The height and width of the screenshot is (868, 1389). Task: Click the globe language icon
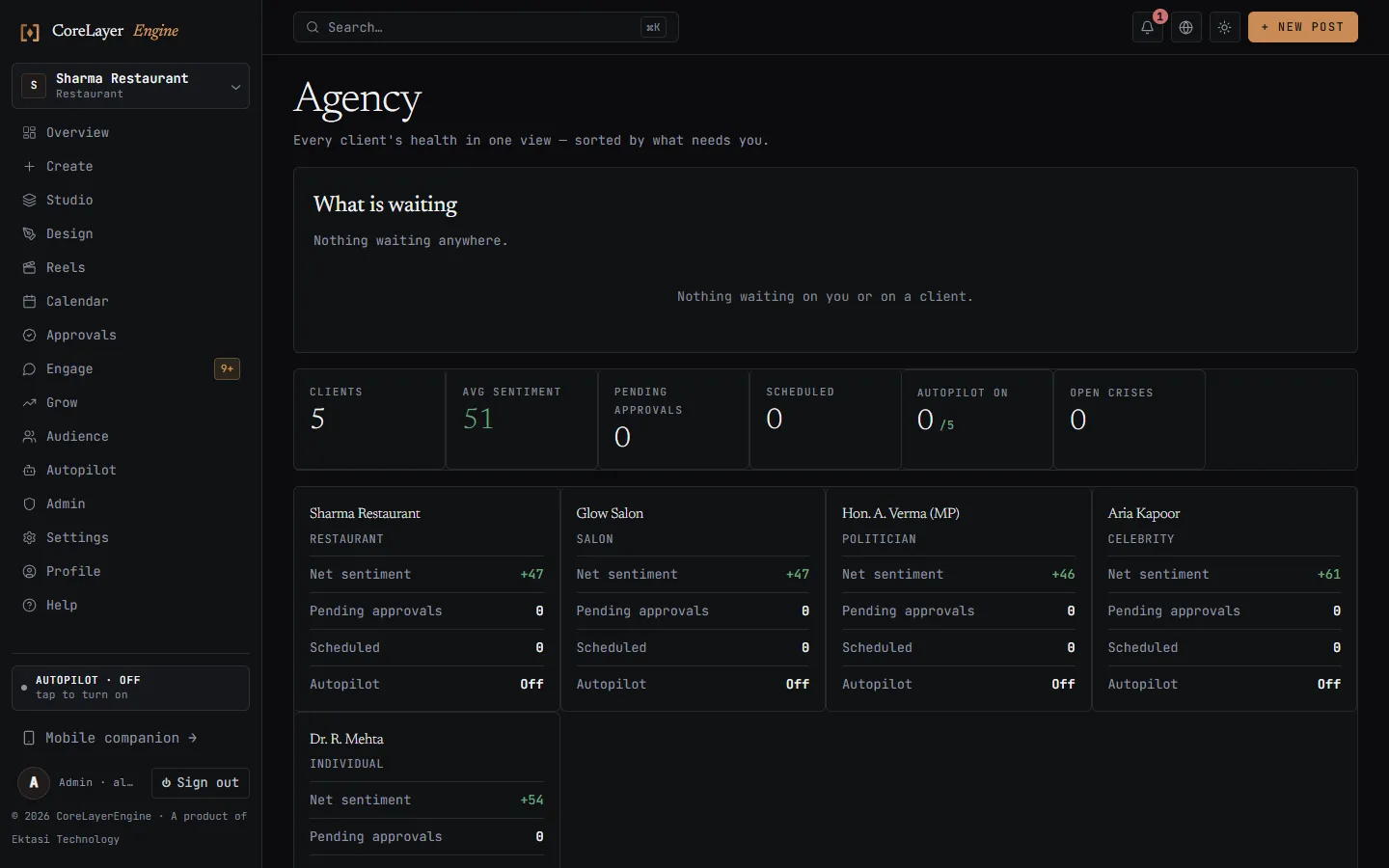click(x=1185, y=27)
